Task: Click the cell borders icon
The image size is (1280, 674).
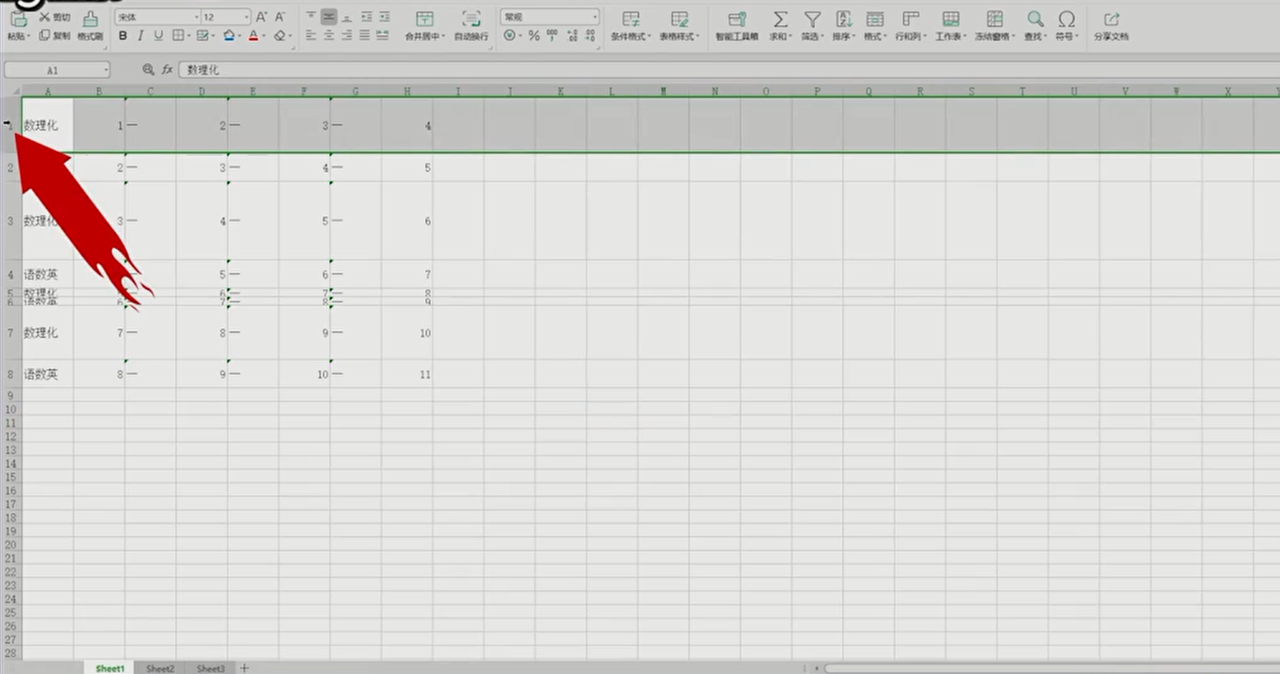Action: pyautogui.click(x=178, y=35)
